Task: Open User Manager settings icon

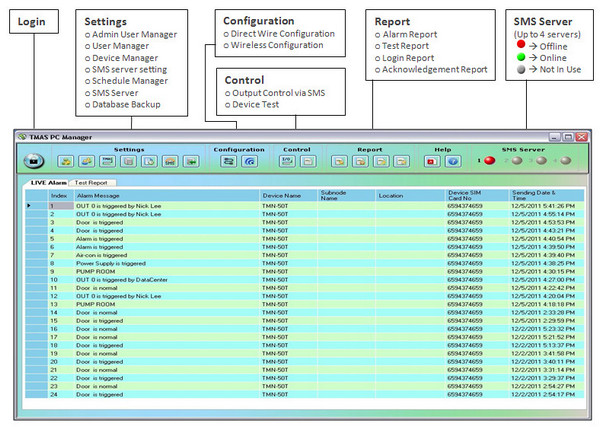Action: [x=86, y=161]
